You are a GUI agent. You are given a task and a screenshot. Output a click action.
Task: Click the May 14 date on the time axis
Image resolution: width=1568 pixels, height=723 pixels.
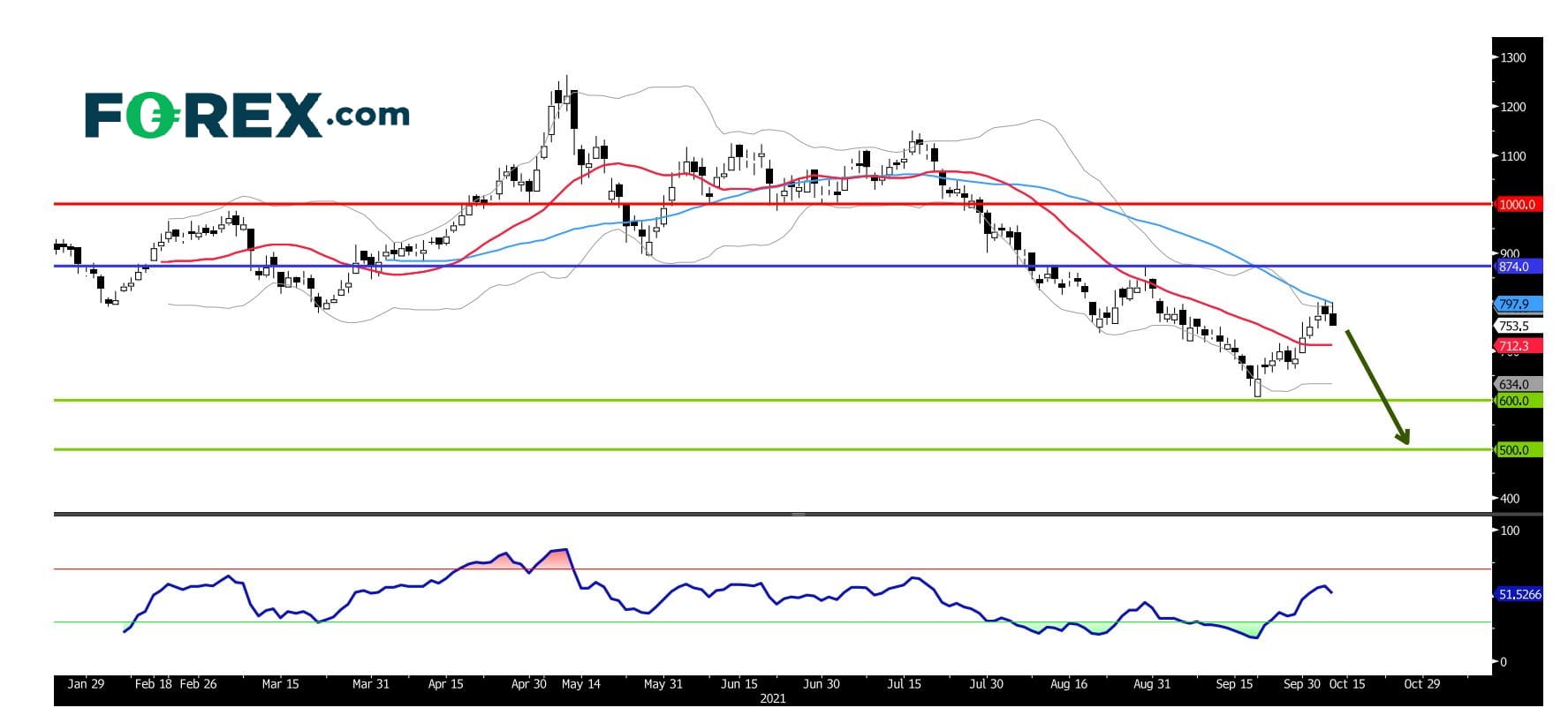(580, 683)
